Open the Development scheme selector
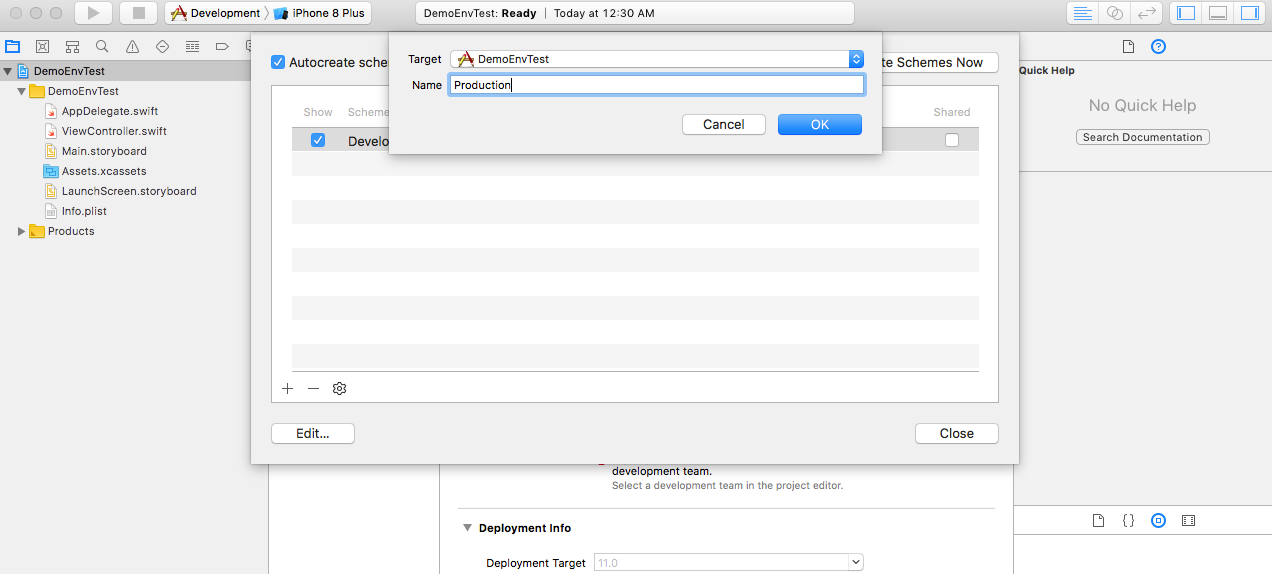Screen dimensions: 1272x574 [x=214, y=13]
